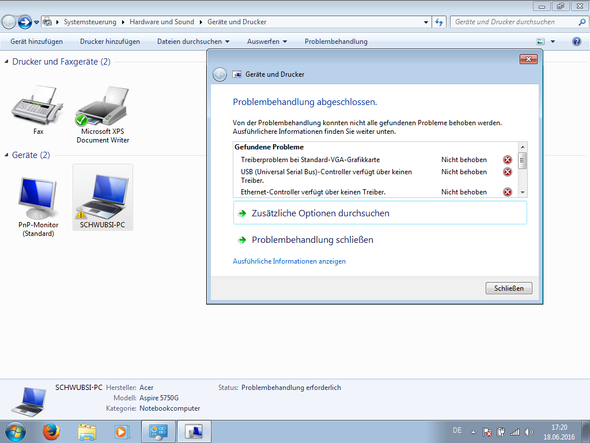Open the Dateien durchsuchen dropdown
The width and height of the screenshot is (590, 443).
(x=193, y=41)
